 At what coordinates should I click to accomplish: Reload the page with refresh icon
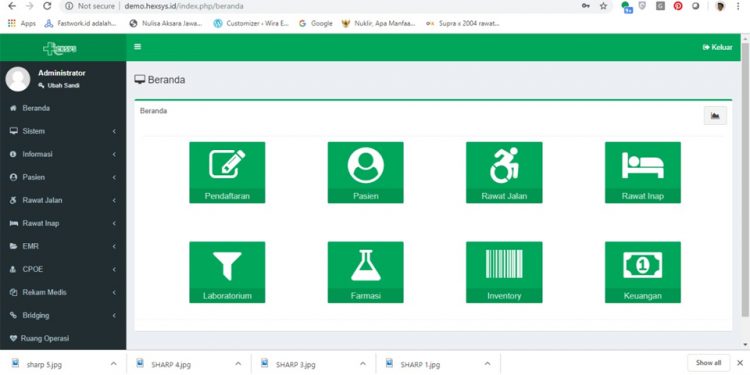[47, 6]
